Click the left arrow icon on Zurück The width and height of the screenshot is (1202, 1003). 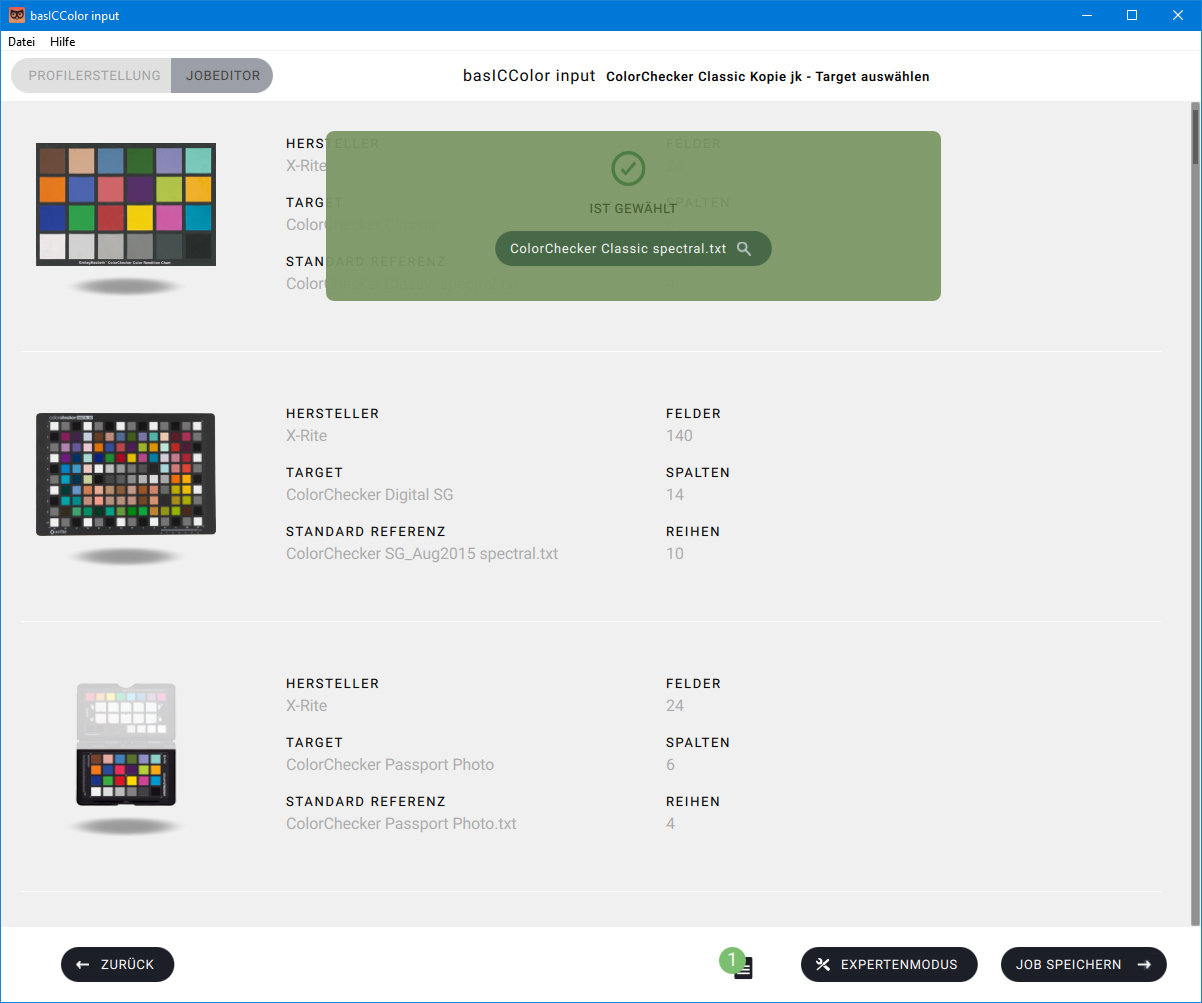(x=83, y=965)
